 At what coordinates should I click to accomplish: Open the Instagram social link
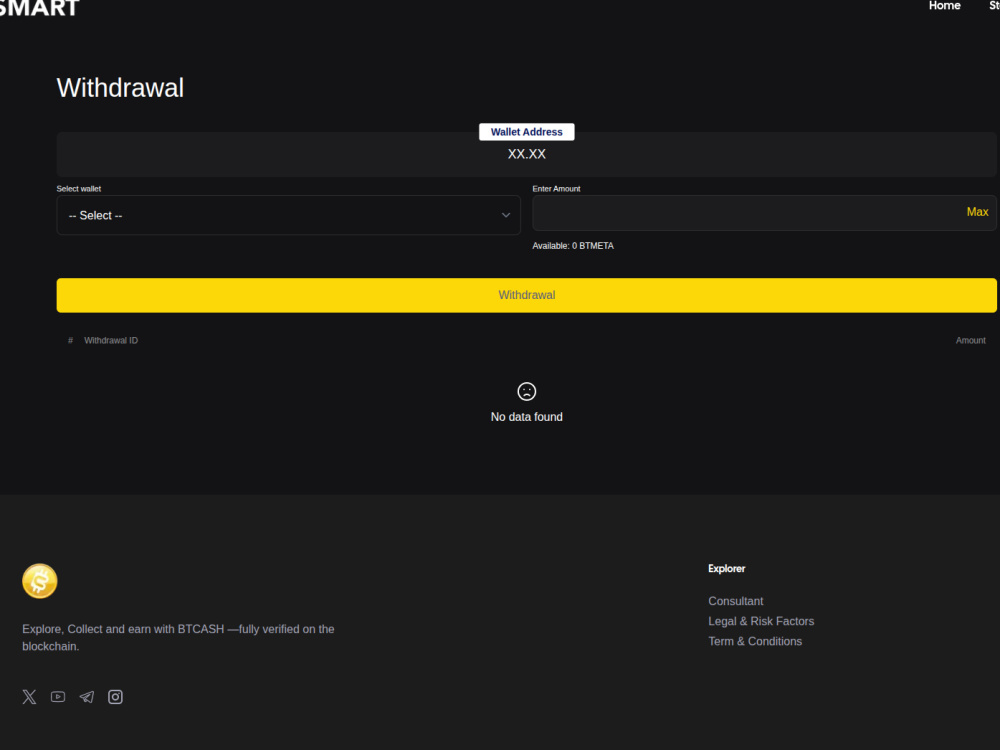click(x=115, y=696)
